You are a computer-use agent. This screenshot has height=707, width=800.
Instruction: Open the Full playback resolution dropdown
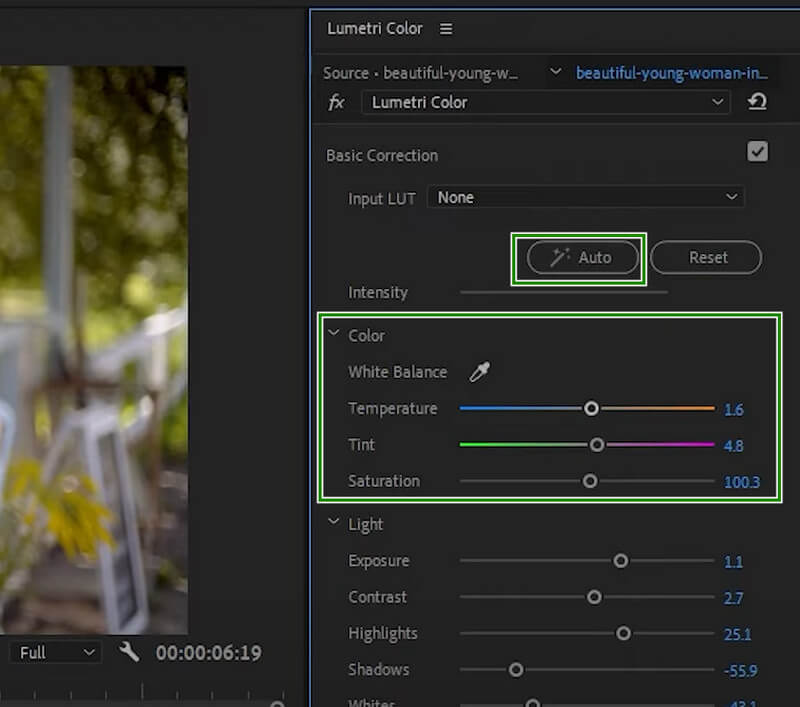click(57, 652)
